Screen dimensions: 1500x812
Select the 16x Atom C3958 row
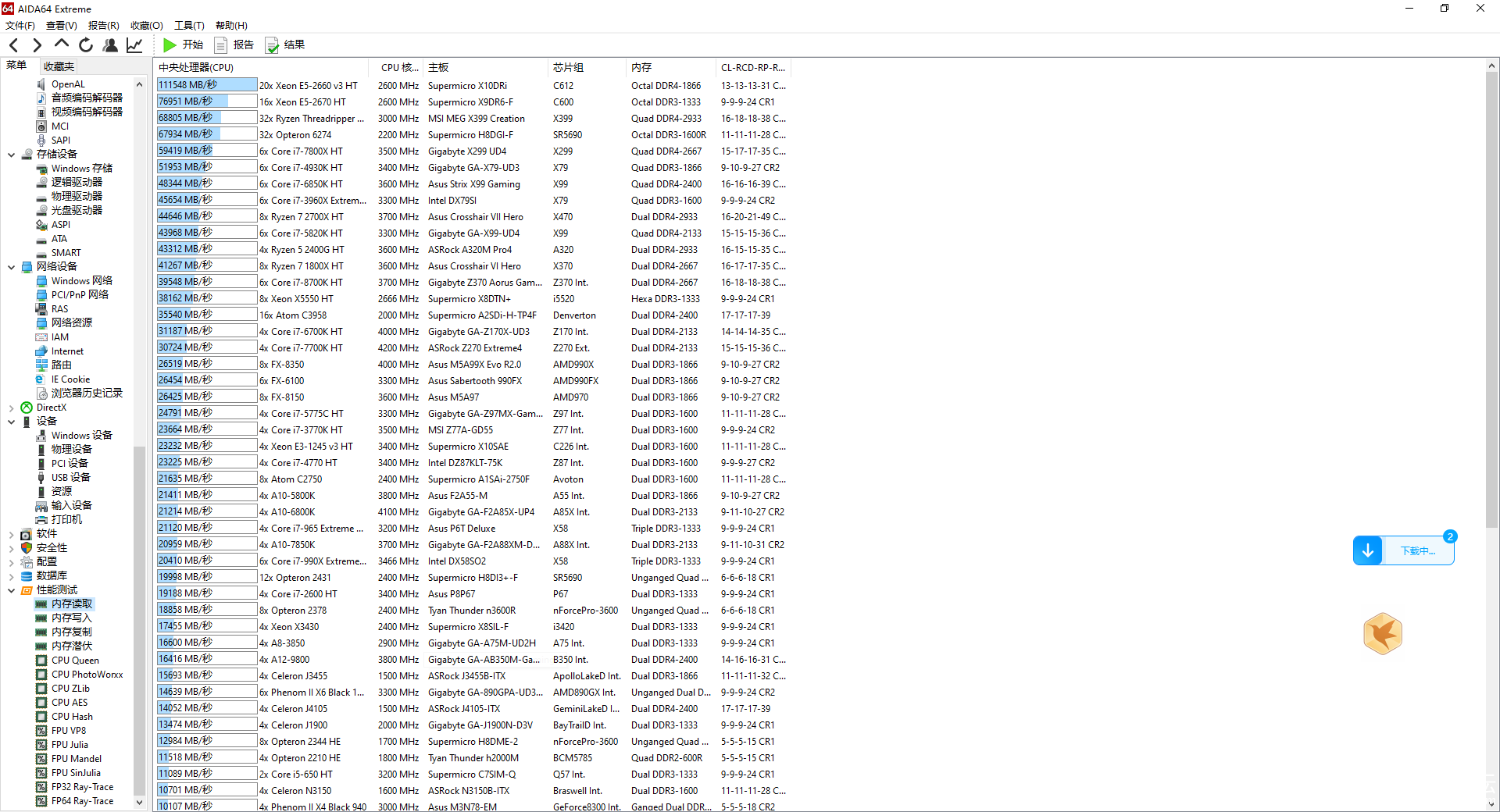click(x=472, y=315)
